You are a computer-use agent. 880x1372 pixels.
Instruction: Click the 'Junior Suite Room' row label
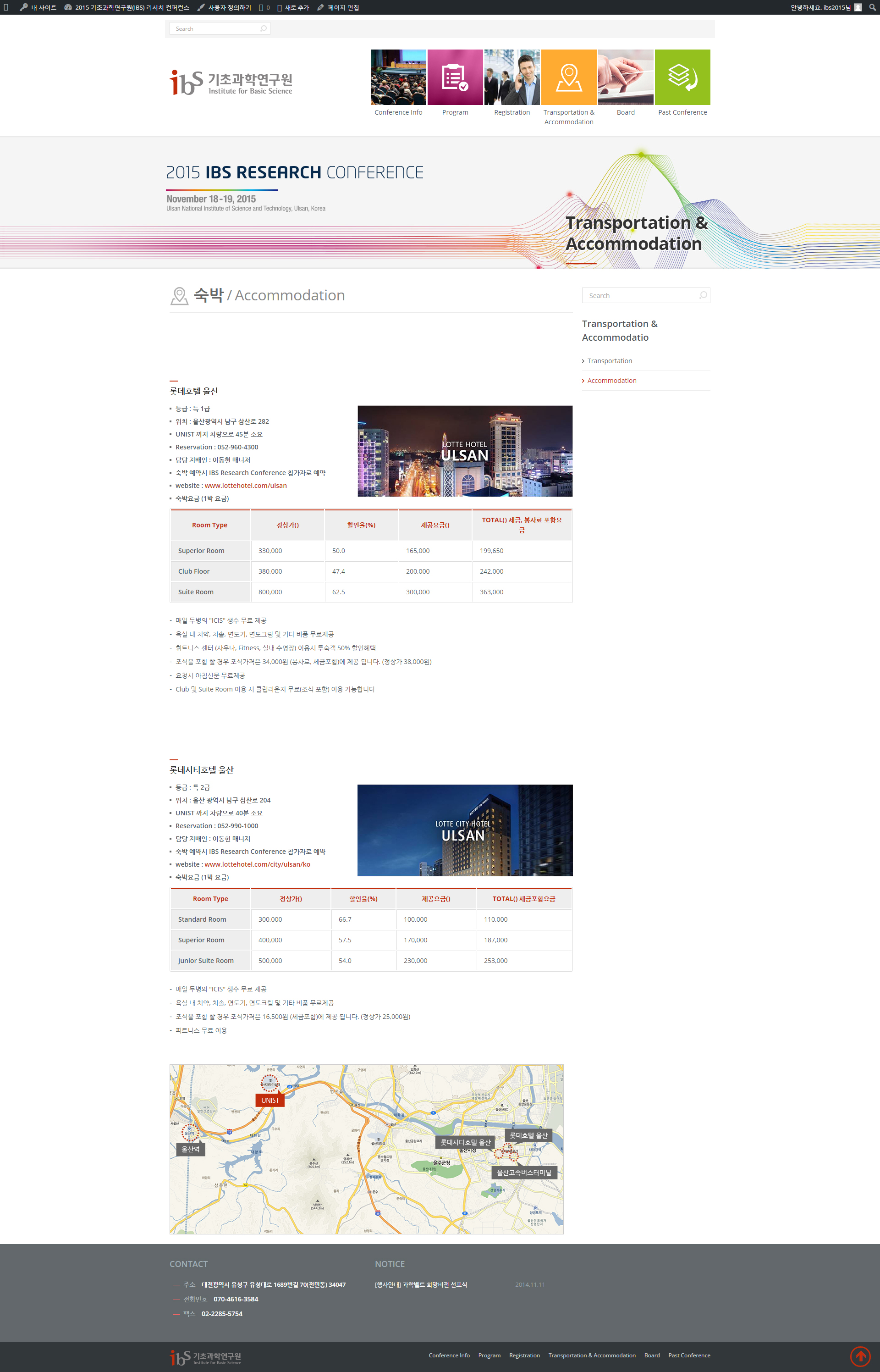pos(210,960)
